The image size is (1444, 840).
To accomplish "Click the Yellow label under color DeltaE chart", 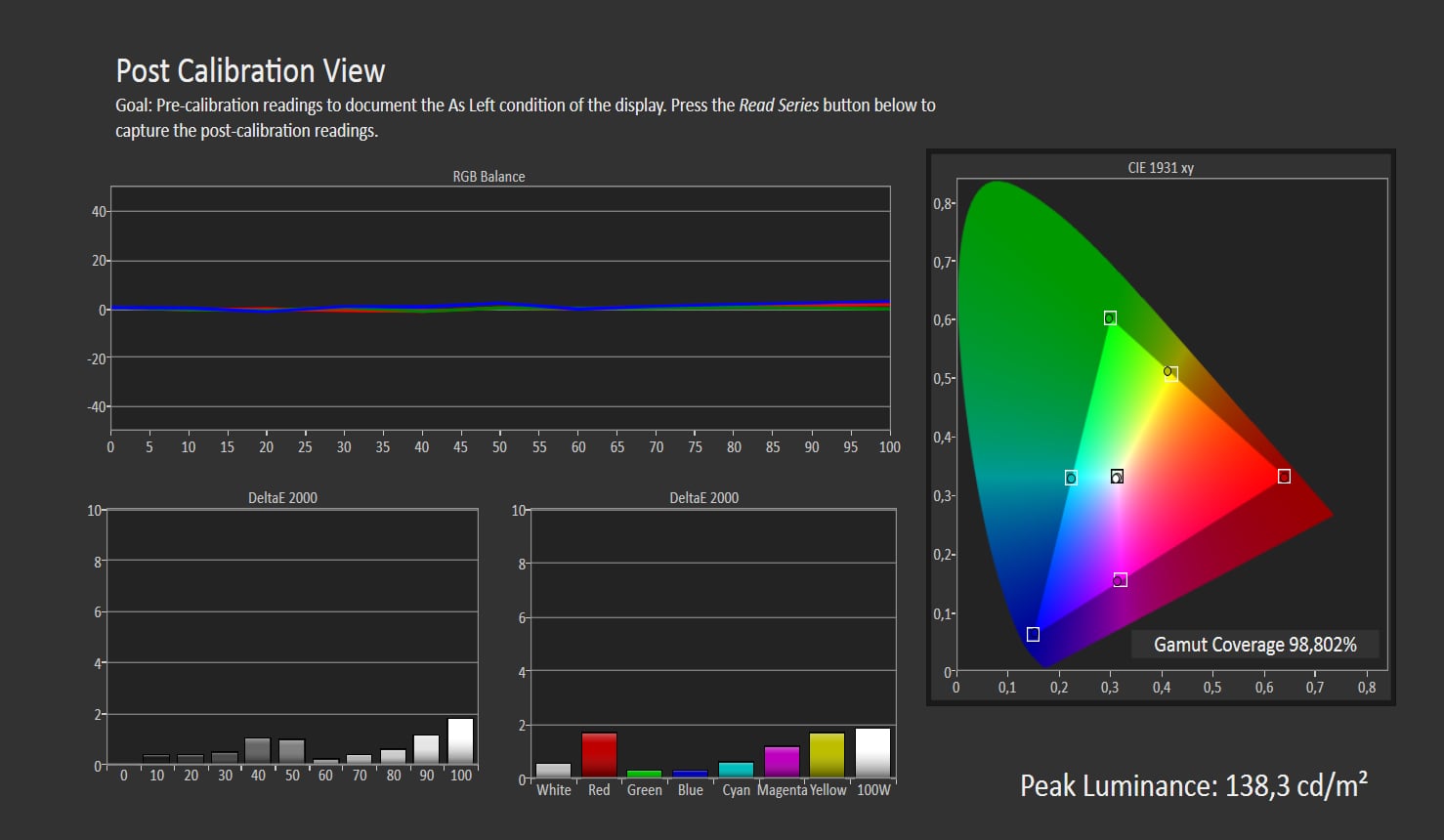I will [x=828, y=790].
